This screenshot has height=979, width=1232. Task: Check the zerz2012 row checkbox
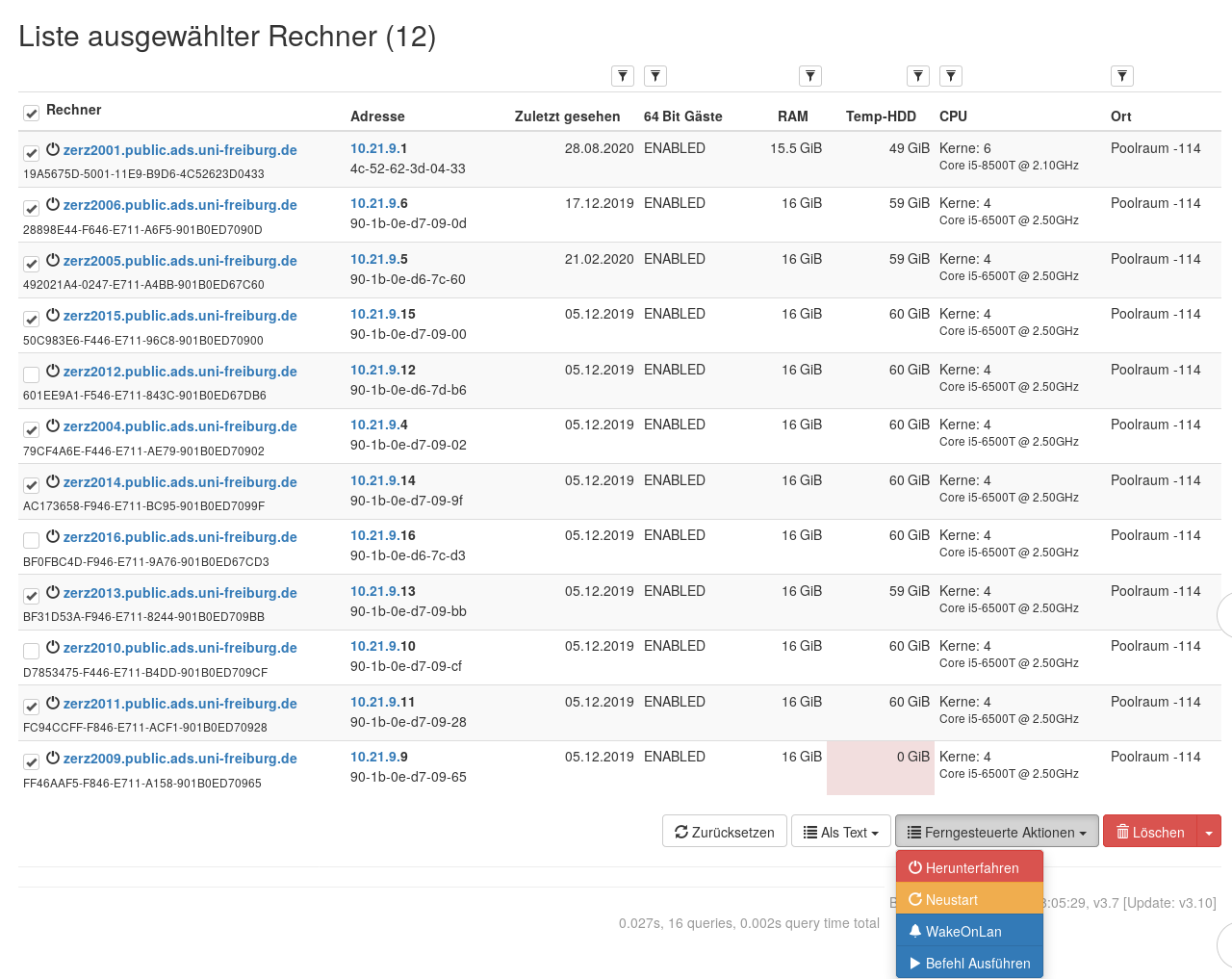pyautogui.click(x=32, y=374)
